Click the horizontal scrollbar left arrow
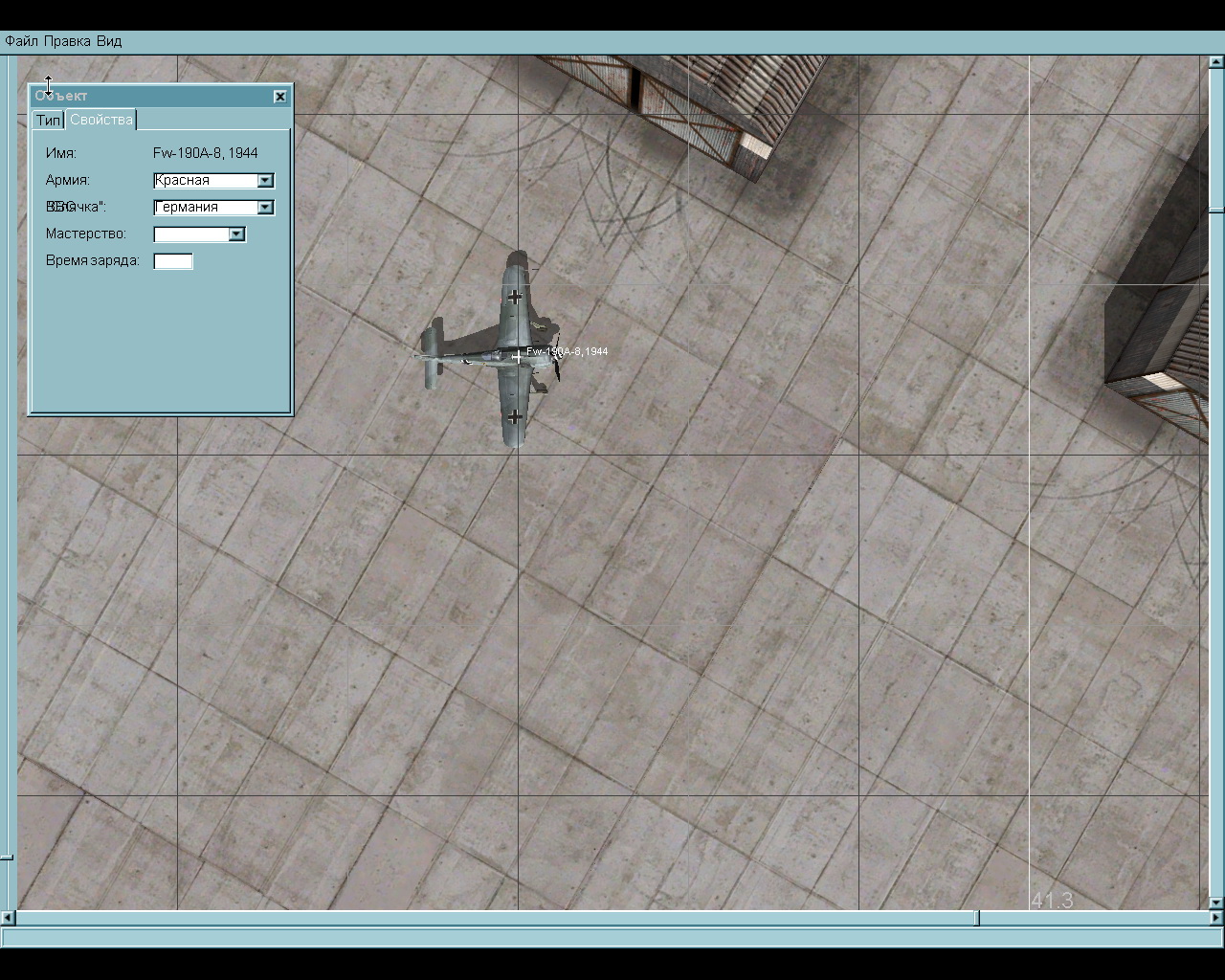This screenshot has height=980, width=1225. (x=8, y=918)
